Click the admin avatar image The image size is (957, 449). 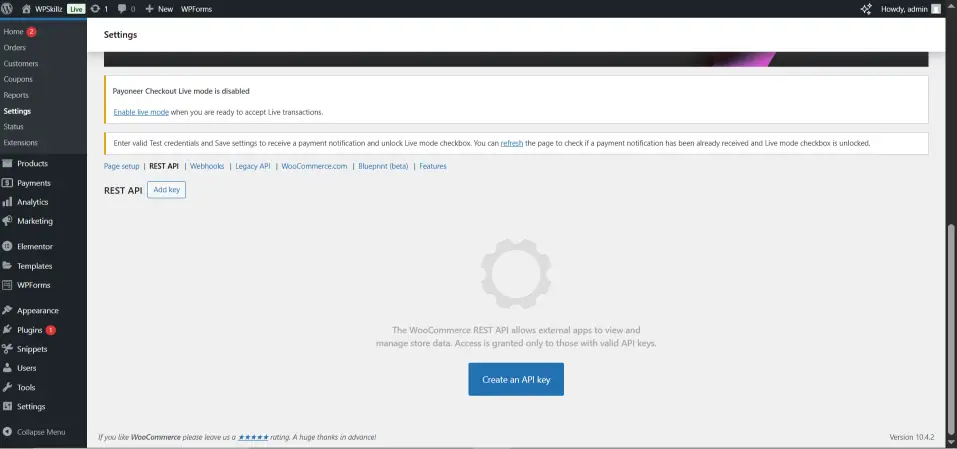coord(936,9)
